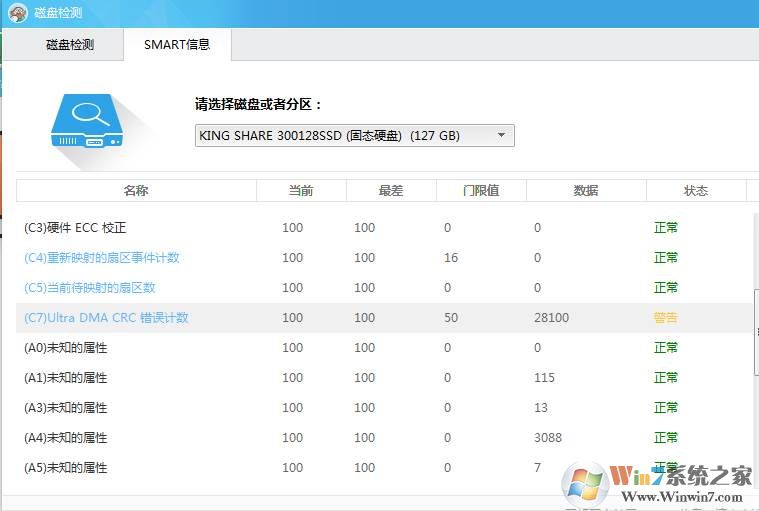Open (C4)重新映射的扇区事件计数 link

coord(102,258)
